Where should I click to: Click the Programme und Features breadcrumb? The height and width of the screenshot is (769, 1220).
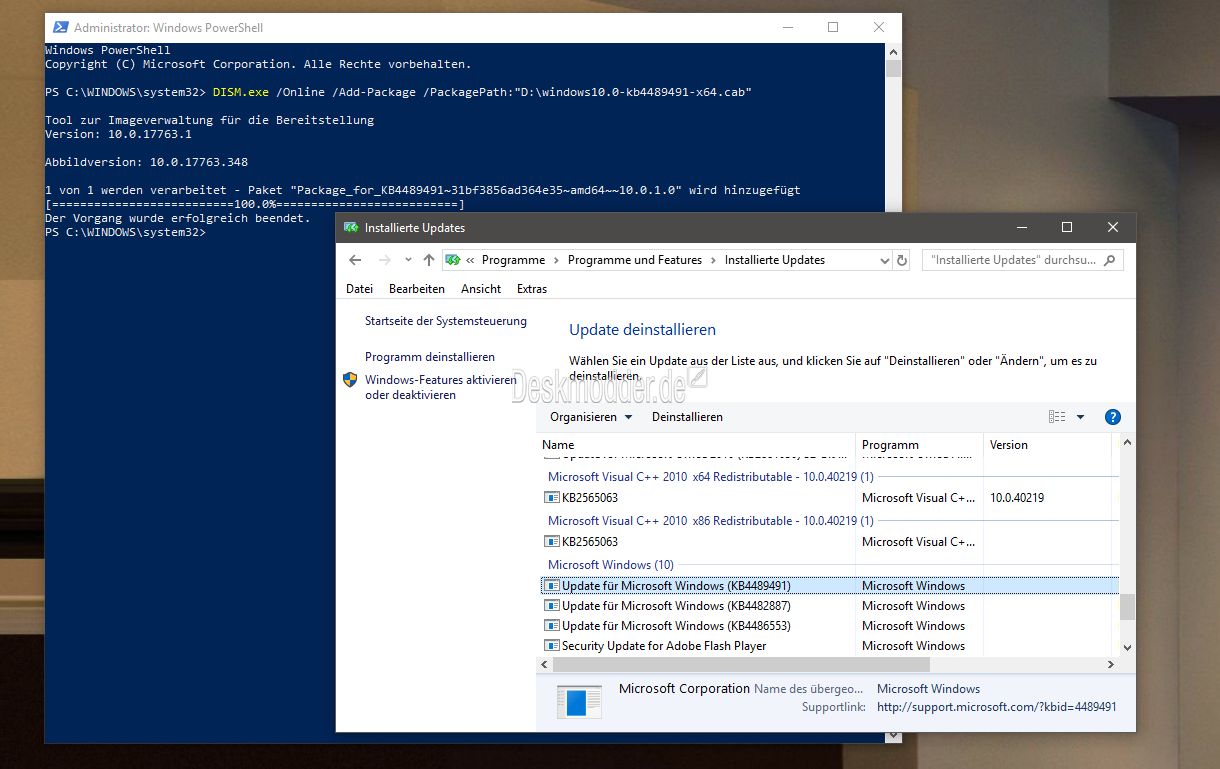[635, 260]
